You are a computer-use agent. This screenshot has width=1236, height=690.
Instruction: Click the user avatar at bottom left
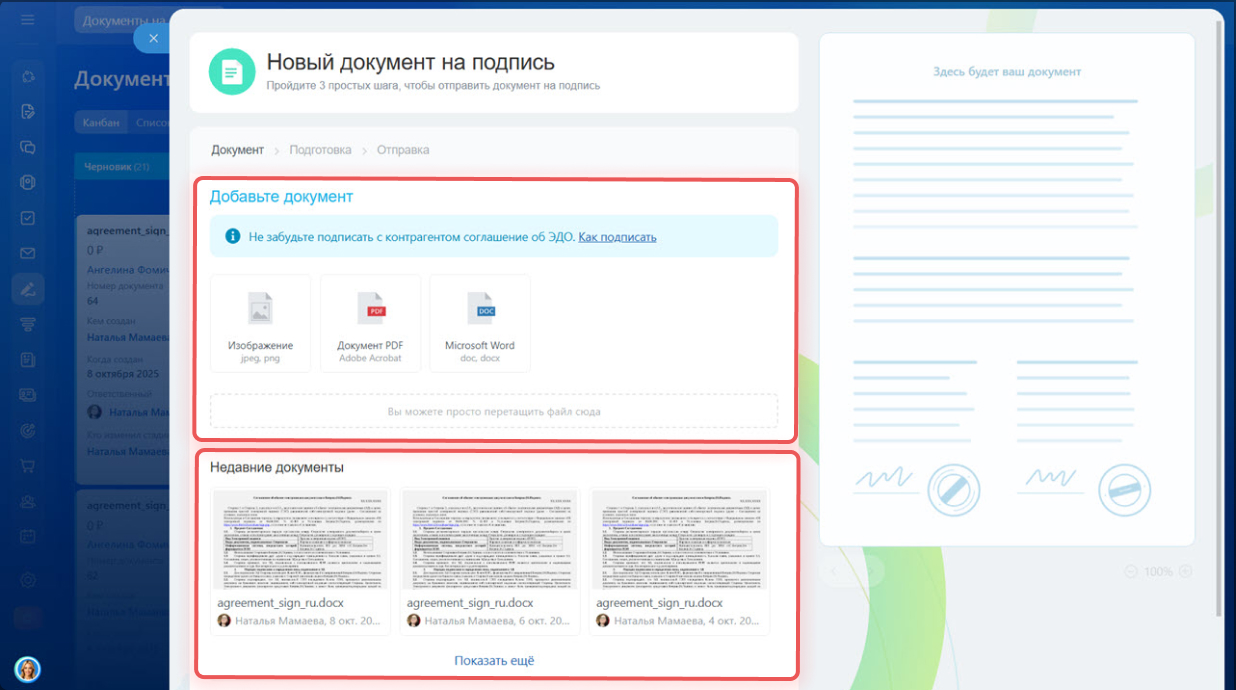tap(27, 669)
